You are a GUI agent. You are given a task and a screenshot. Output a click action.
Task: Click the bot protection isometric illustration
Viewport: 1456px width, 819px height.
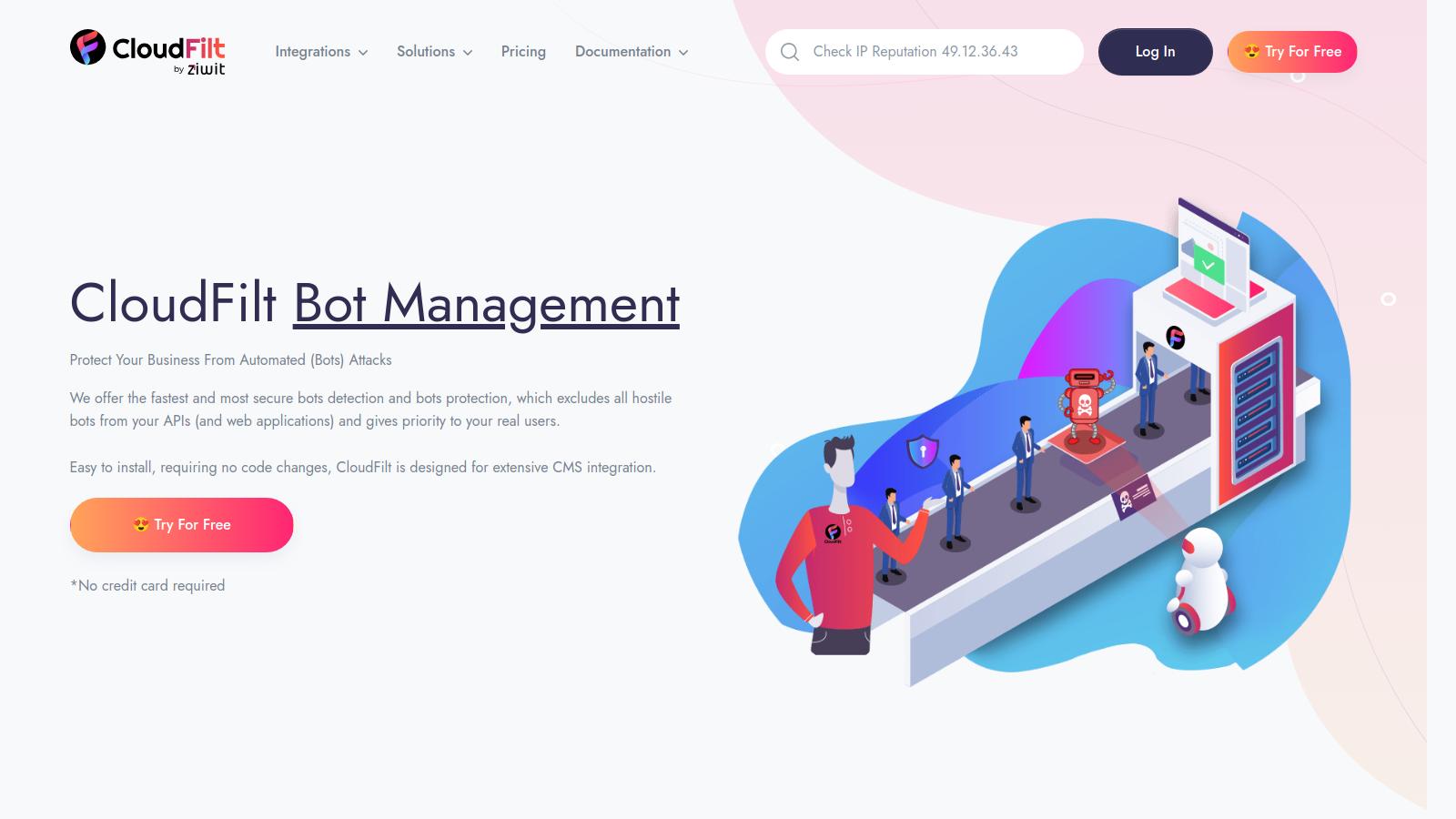point(1045,441)
